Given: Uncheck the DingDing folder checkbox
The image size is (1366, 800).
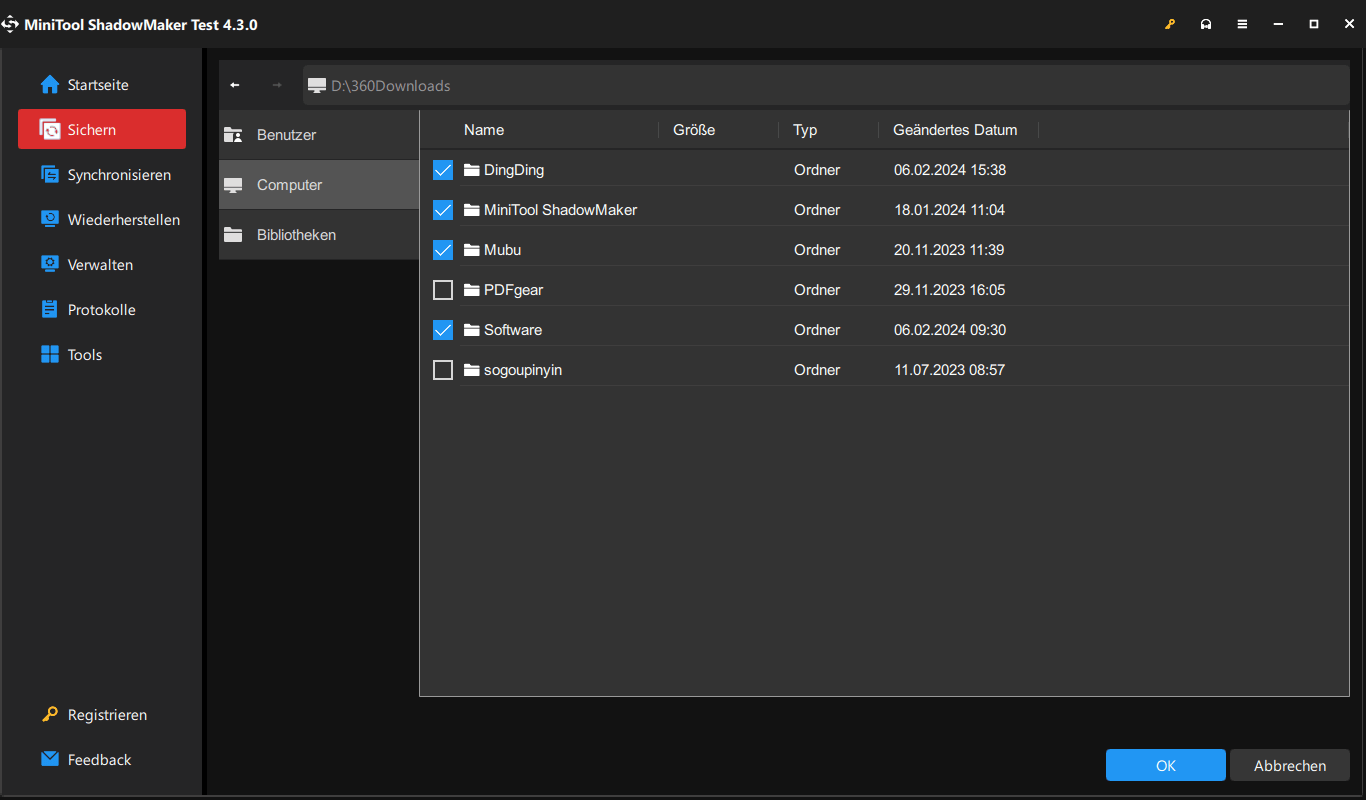Looking at the screenshot, I should click(x=443, y=170).
